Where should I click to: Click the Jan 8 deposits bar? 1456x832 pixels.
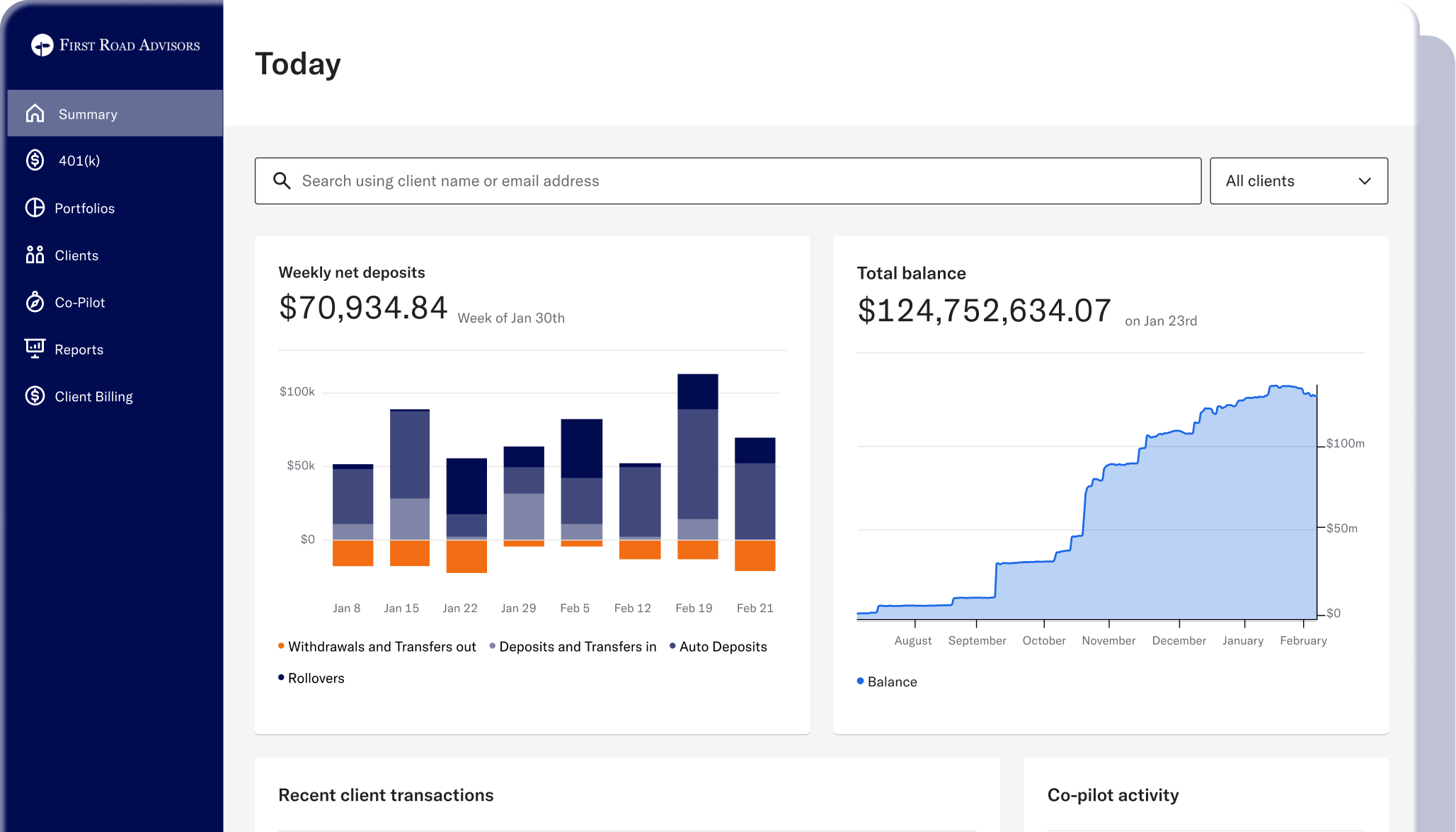coord(352,514)
